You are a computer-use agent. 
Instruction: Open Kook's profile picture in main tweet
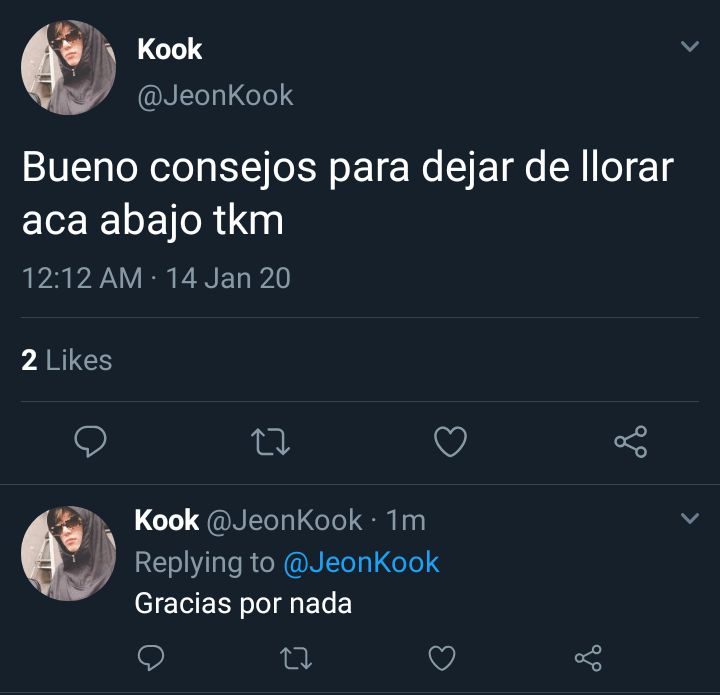point(68,67)
